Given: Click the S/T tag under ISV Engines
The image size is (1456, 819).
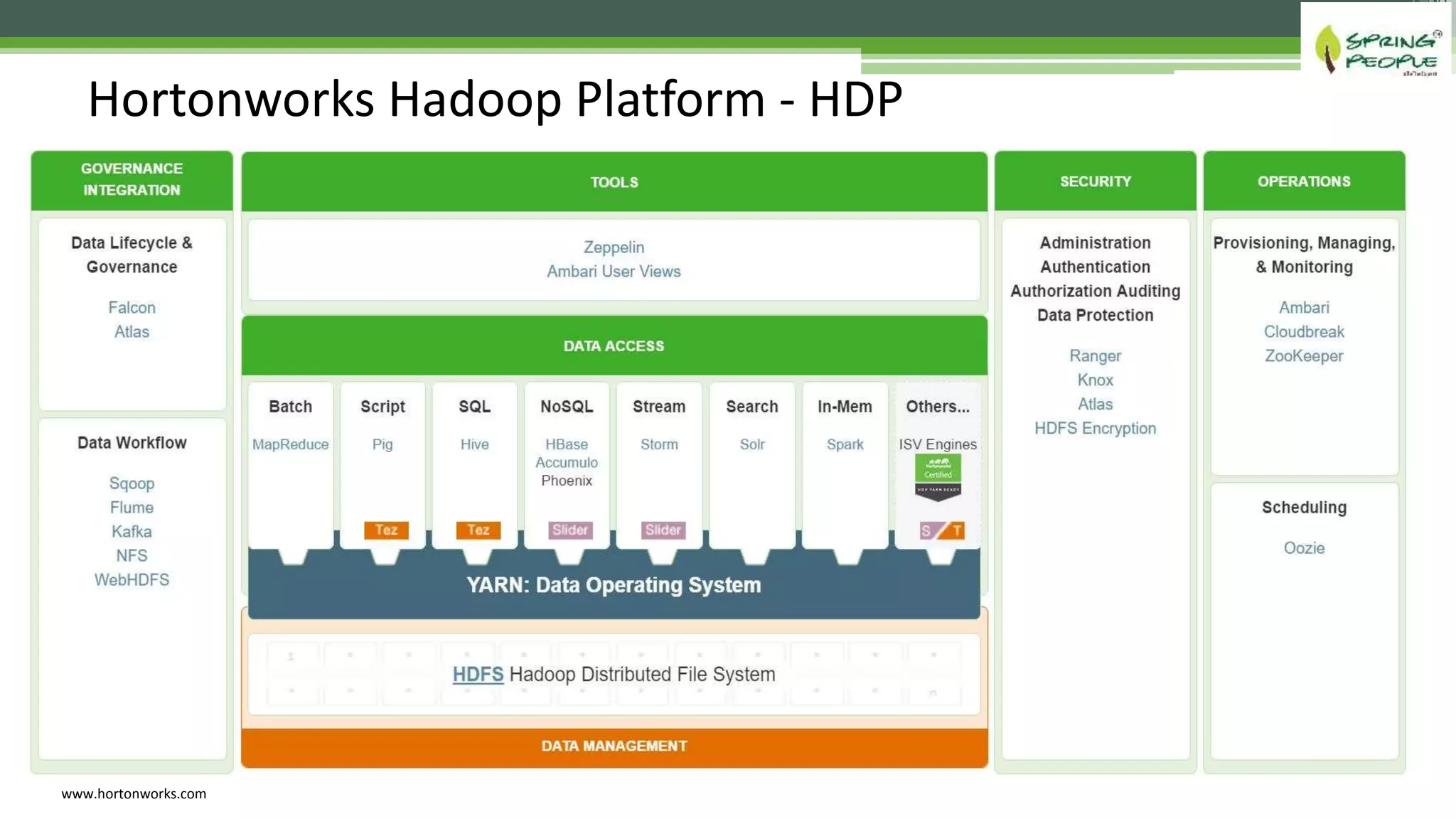Looking at the screenshot, I should point(942,530).
